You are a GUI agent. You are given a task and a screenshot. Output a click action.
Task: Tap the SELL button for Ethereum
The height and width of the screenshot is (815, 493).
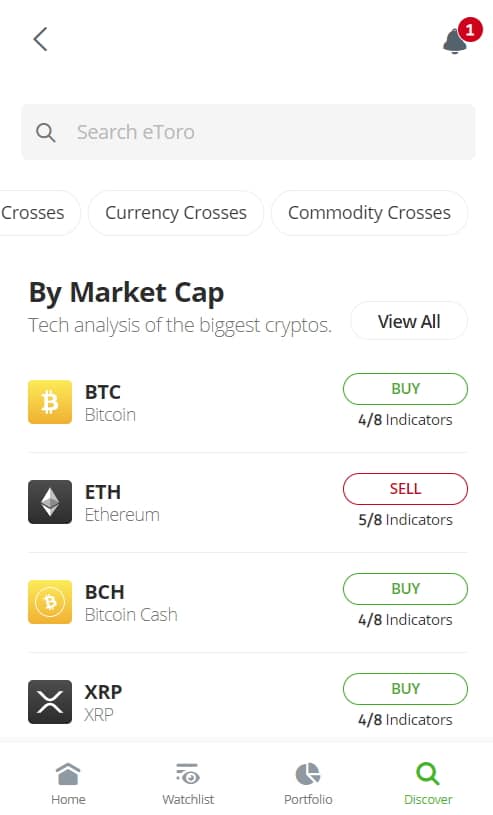point(405,489)
